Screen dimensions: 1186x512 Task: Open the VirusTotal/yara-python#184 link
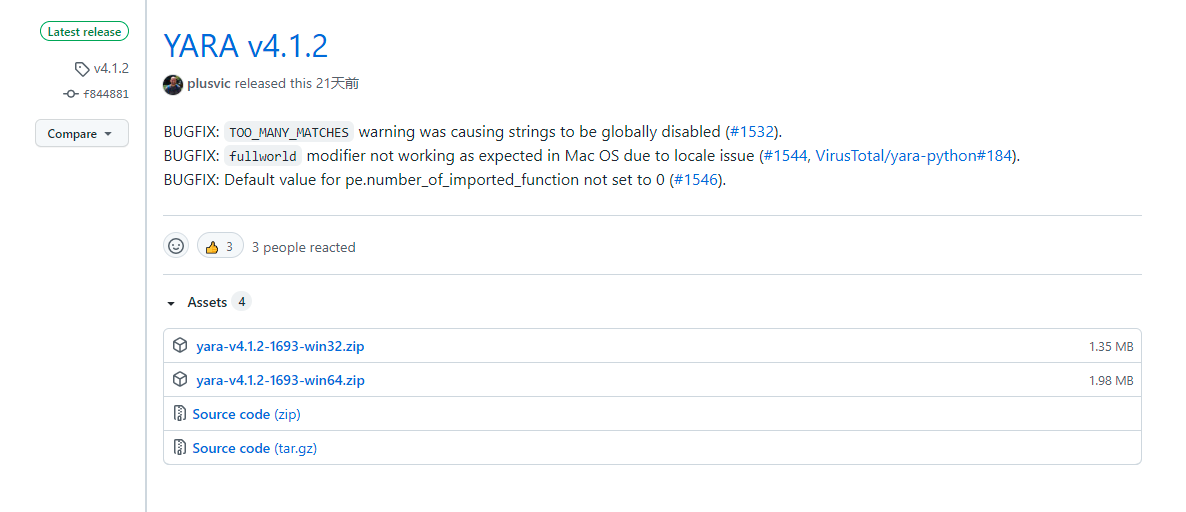[915, 156]
